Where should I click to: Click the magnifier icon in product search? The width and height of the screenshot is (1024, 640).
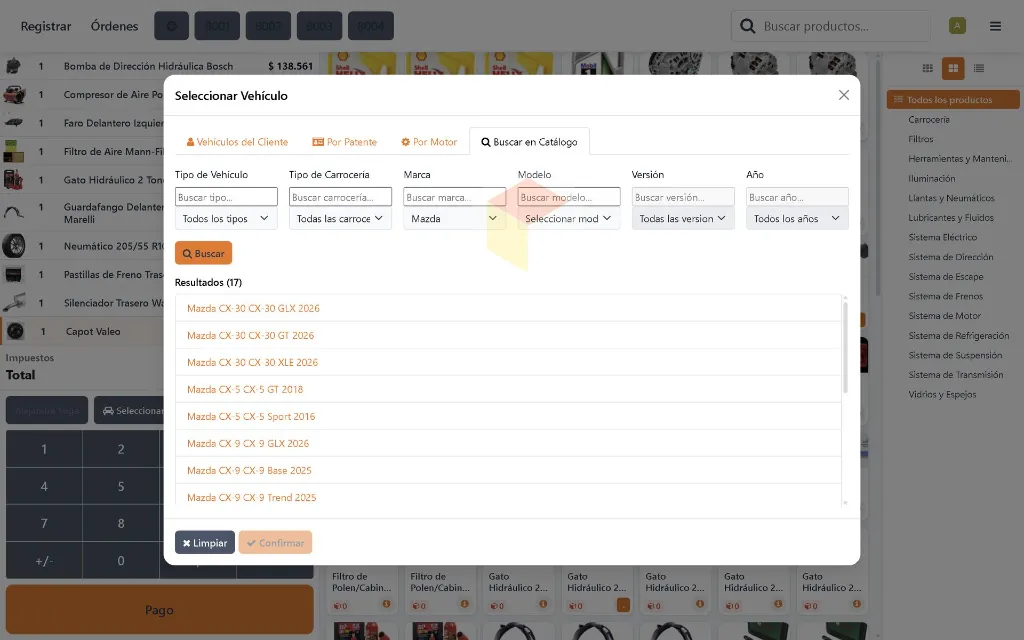(x=747, y=26)
